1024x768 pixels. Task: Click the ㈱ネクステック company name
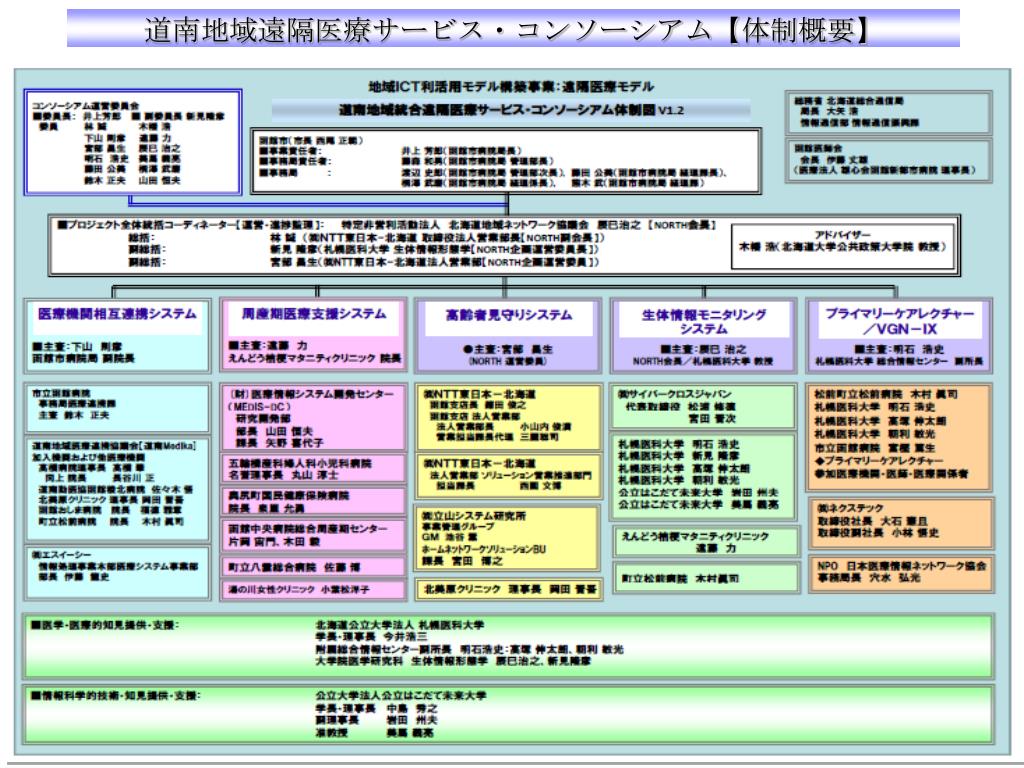(850, 507)
